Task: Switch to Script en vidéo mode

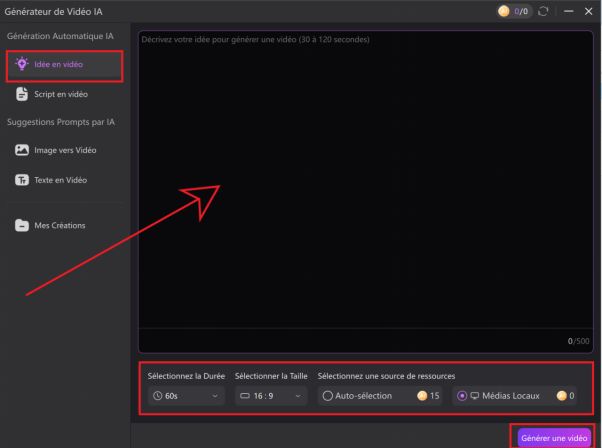Action: coord(63,94)
